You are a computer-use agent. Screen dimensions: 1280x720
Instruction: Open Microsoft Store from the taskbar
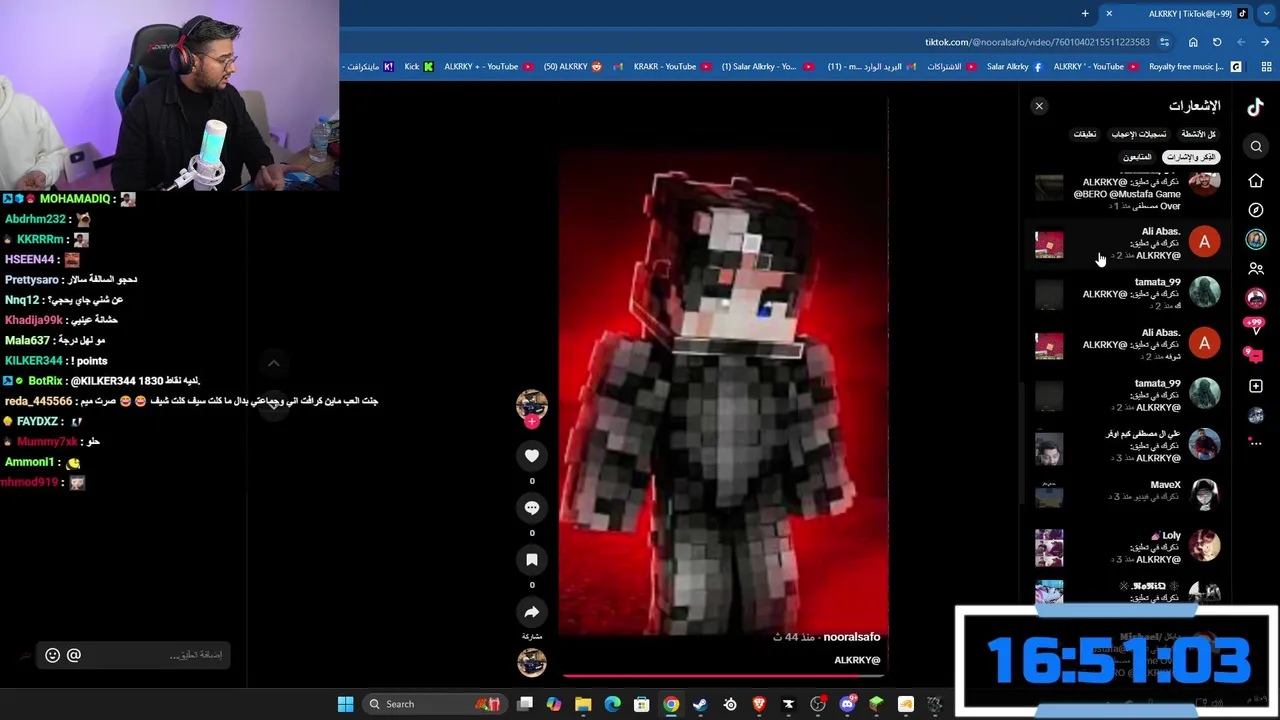coord(641,704)
